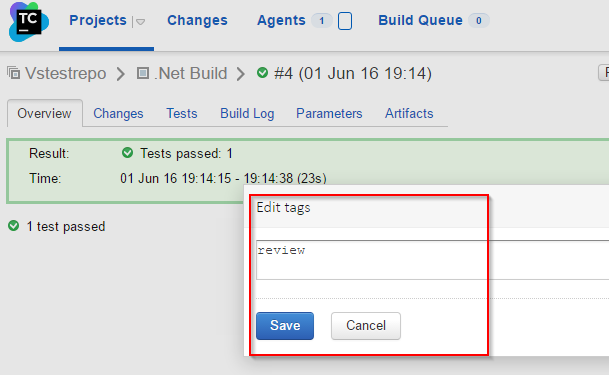This screenshot has width=609, height=375.
Task: Open the Projects dropdown arrow
Action: tap(140, 22)
